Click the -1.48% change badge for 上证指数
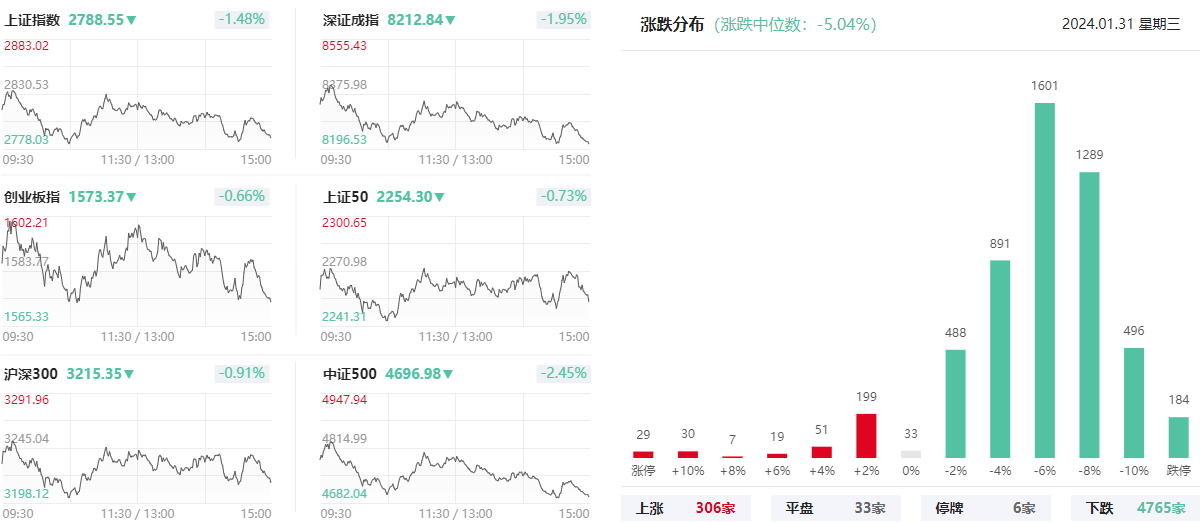Viewport: 1200px width, 523px height. coord(244,20)
